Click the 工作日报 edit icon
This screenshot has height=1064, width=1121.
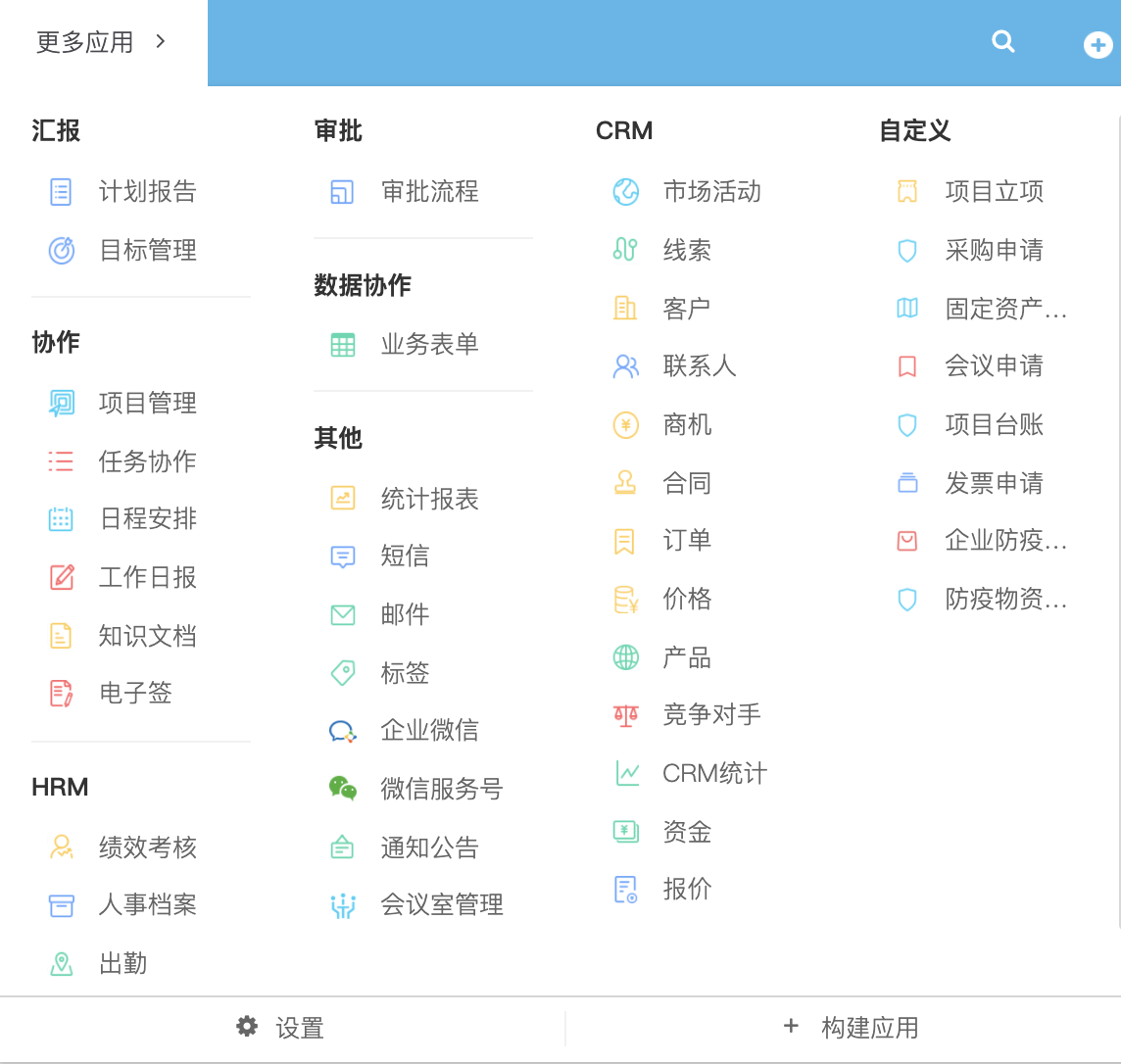[61, 577]
